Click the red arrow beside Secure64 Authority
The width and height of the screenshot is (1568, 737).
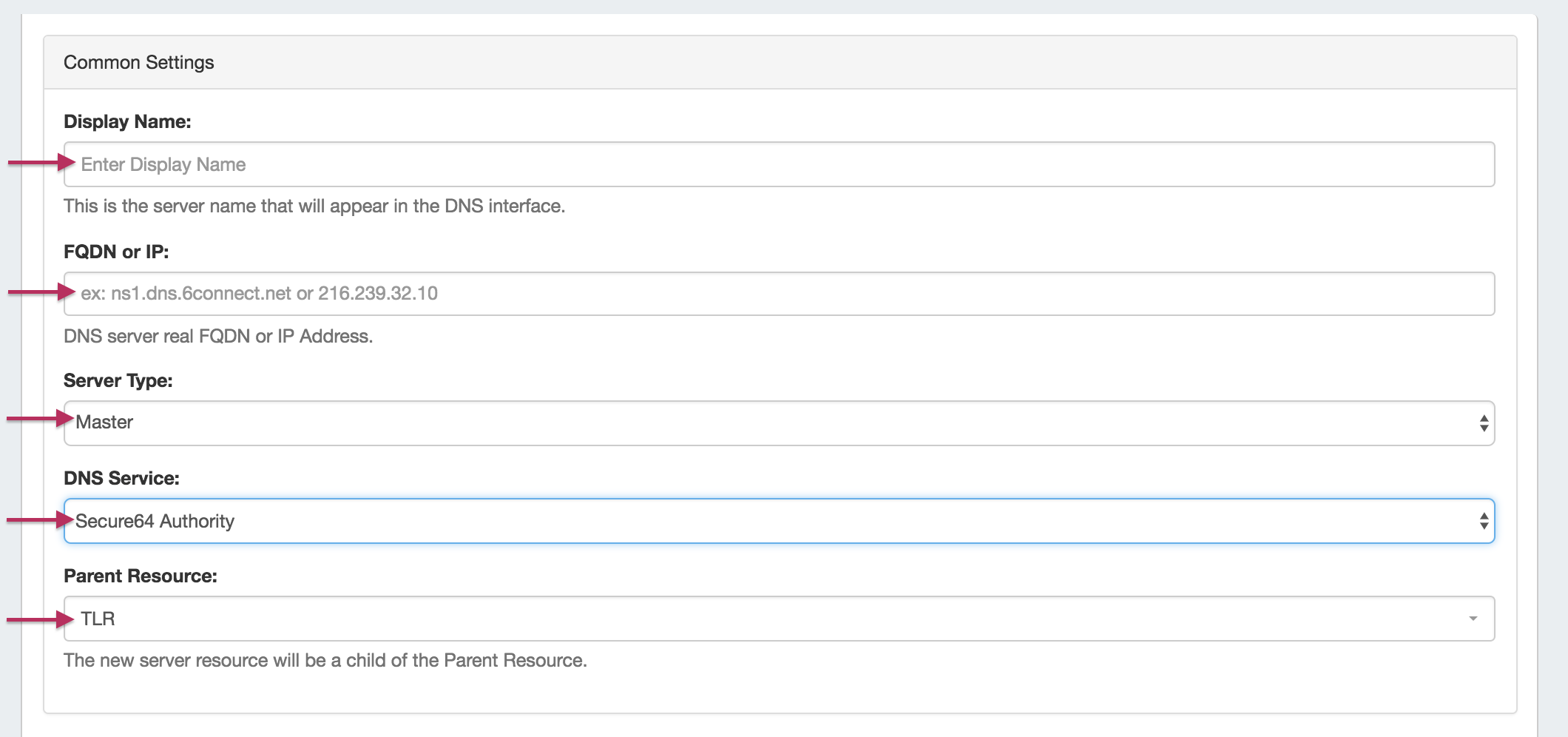[40, 520]
